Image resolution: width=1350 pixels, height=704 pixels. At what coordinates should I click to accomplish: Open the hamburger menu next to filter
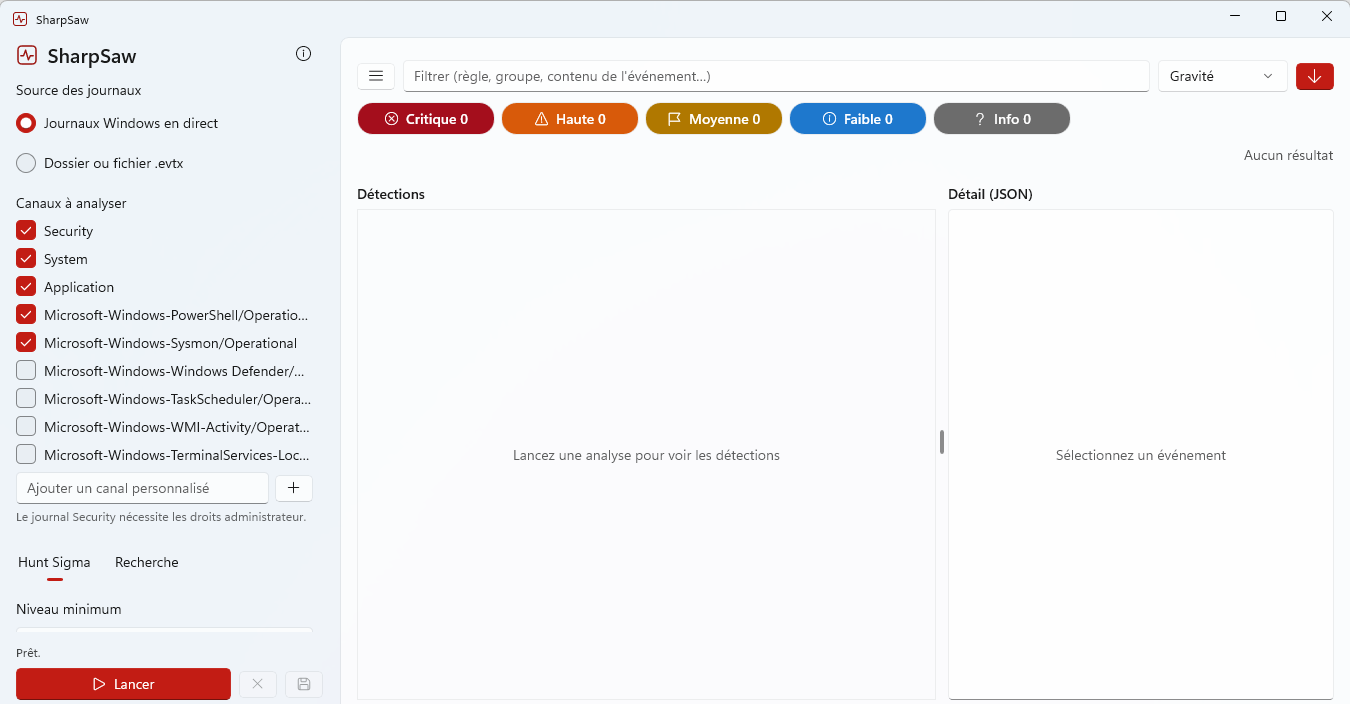coord(376,76)
